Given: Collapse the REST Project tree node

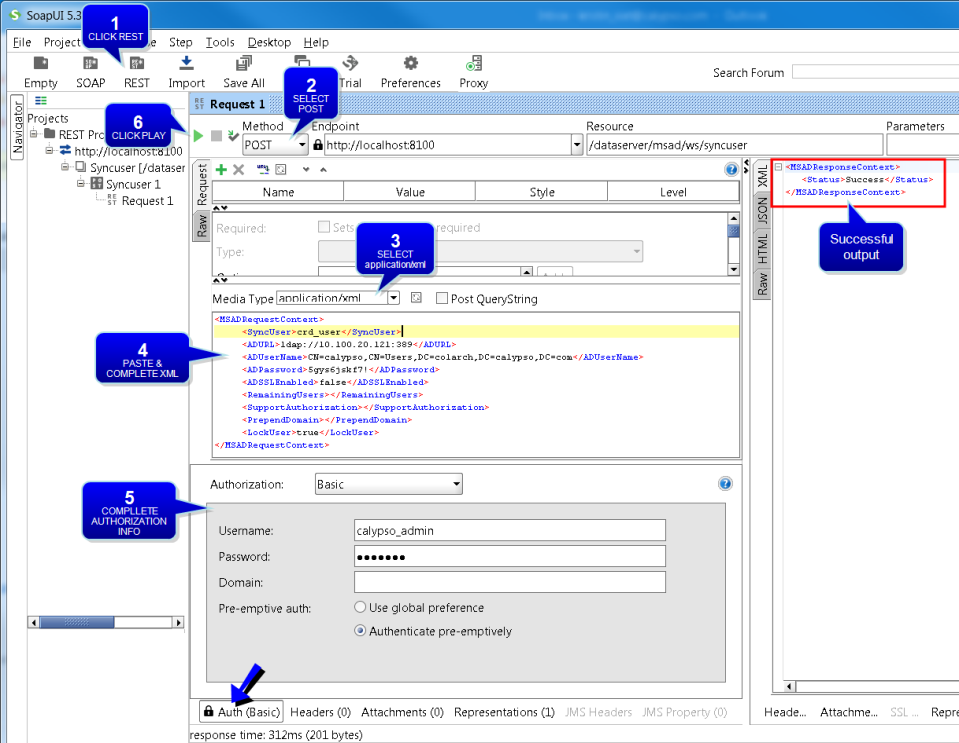Looking at the screenshot, I should pos(34,134).
